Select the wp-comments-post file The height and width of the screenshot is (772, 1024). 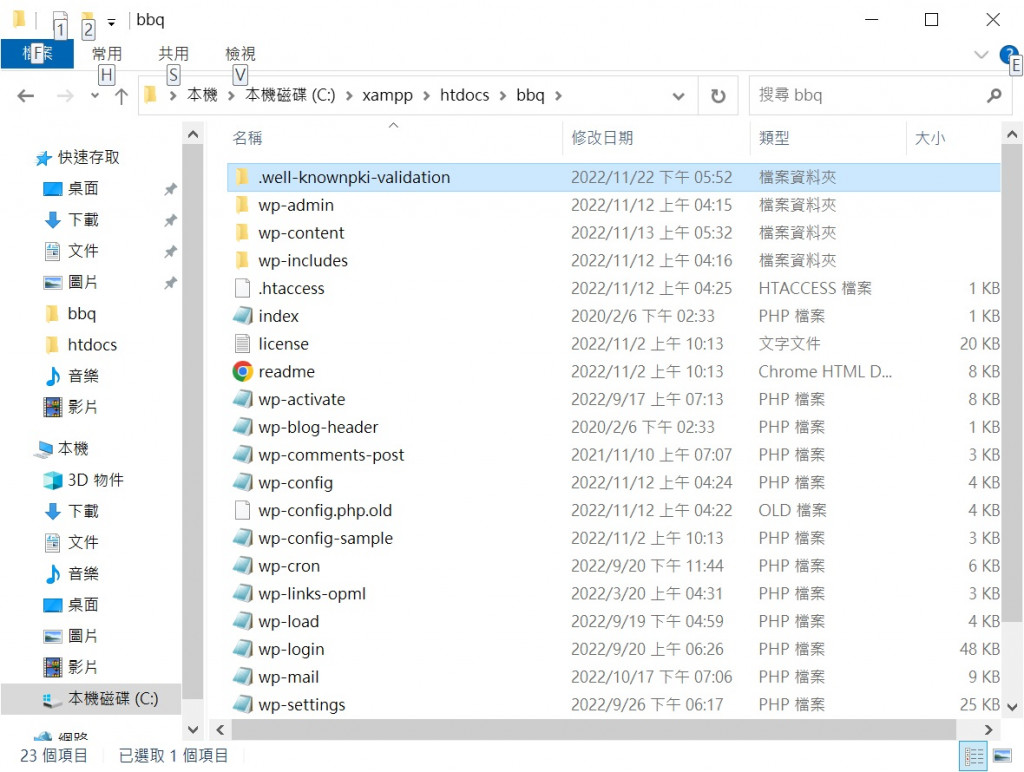click(331, 455)
